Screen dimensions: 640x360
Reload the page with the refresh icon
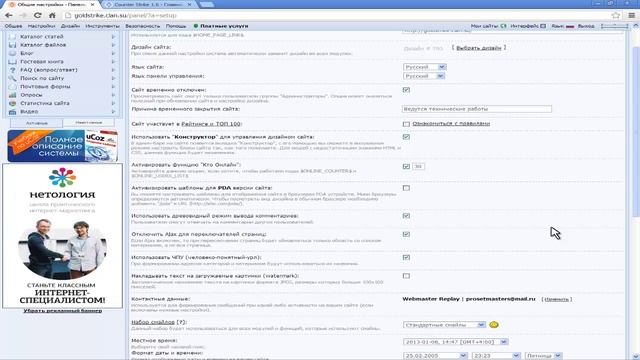pos(38,15)
